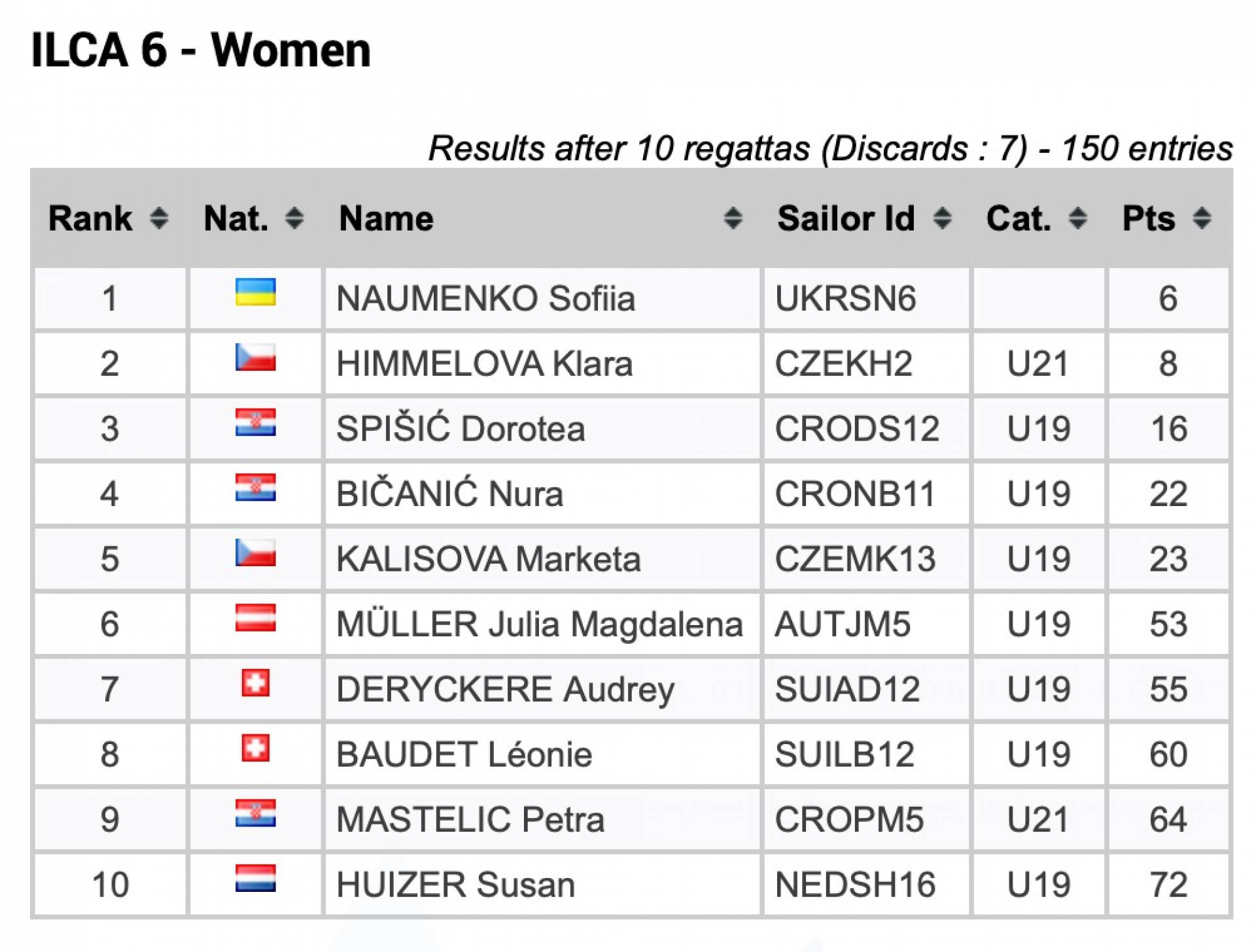Sort by nationality using Nat. arrows
Viewport: 1256px width, 952px height.
pyautogui.click(x=294, y=218)
